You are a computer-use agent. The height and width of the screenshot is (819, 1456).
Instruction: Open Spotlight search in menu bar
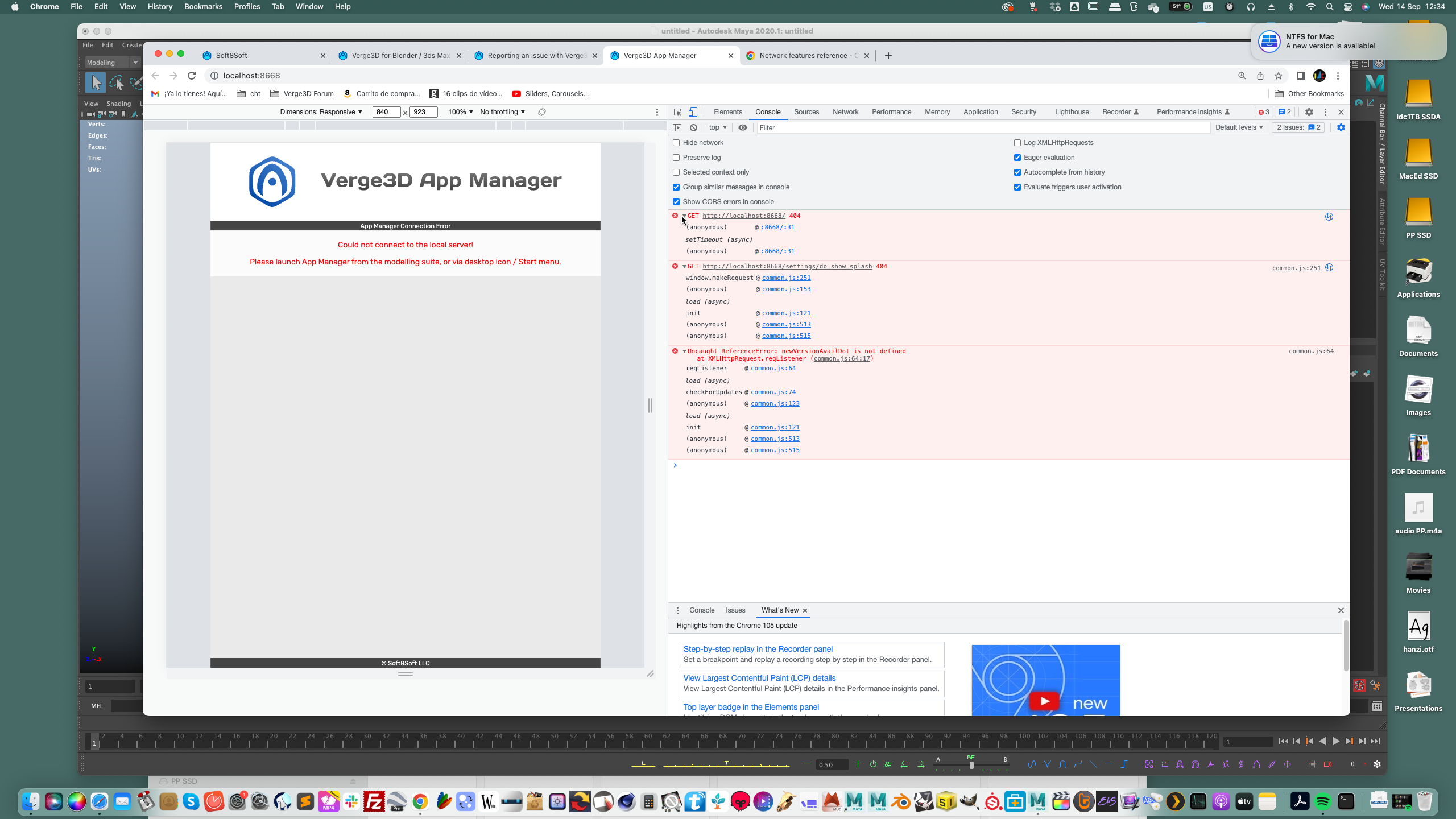[x=1329, y=7]
